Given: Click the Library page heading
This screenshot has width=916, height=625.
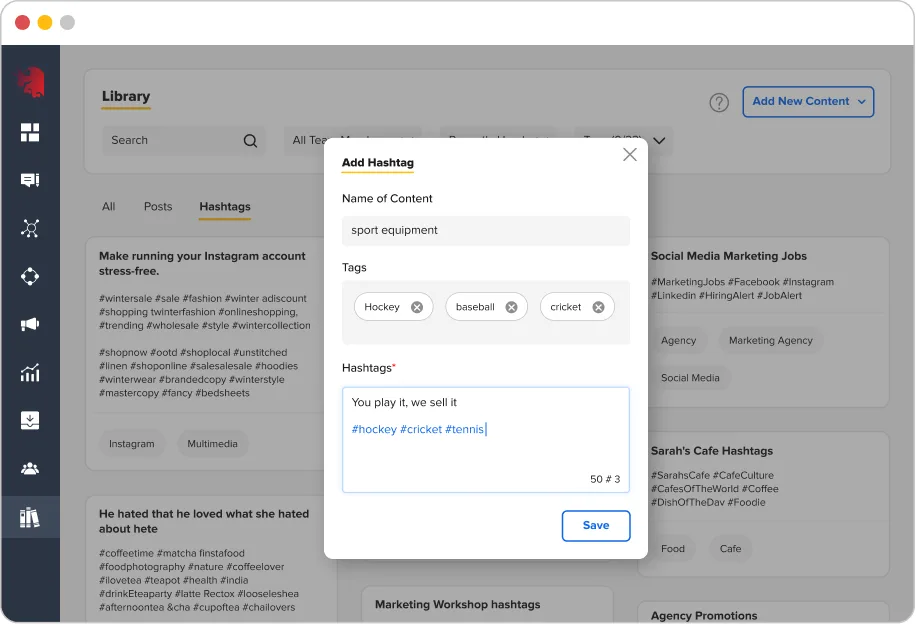Looking at the screenshot, I should click(x=126, y=96).
